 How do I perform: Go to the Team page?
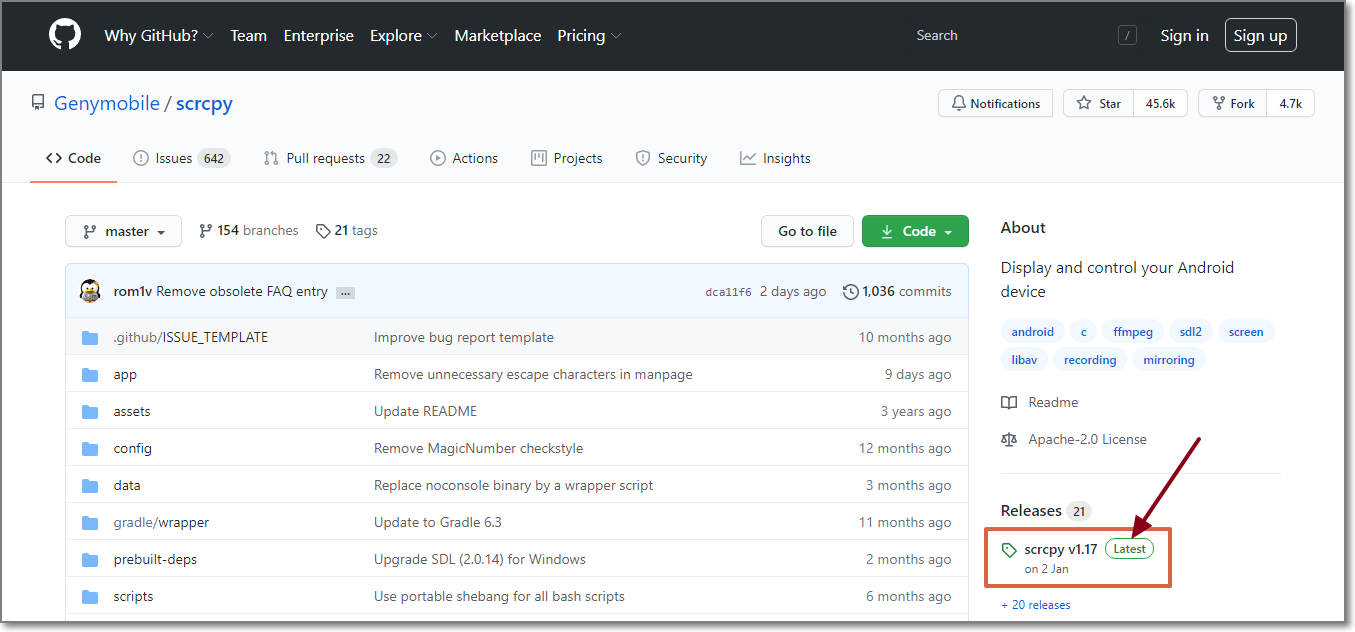248,35
